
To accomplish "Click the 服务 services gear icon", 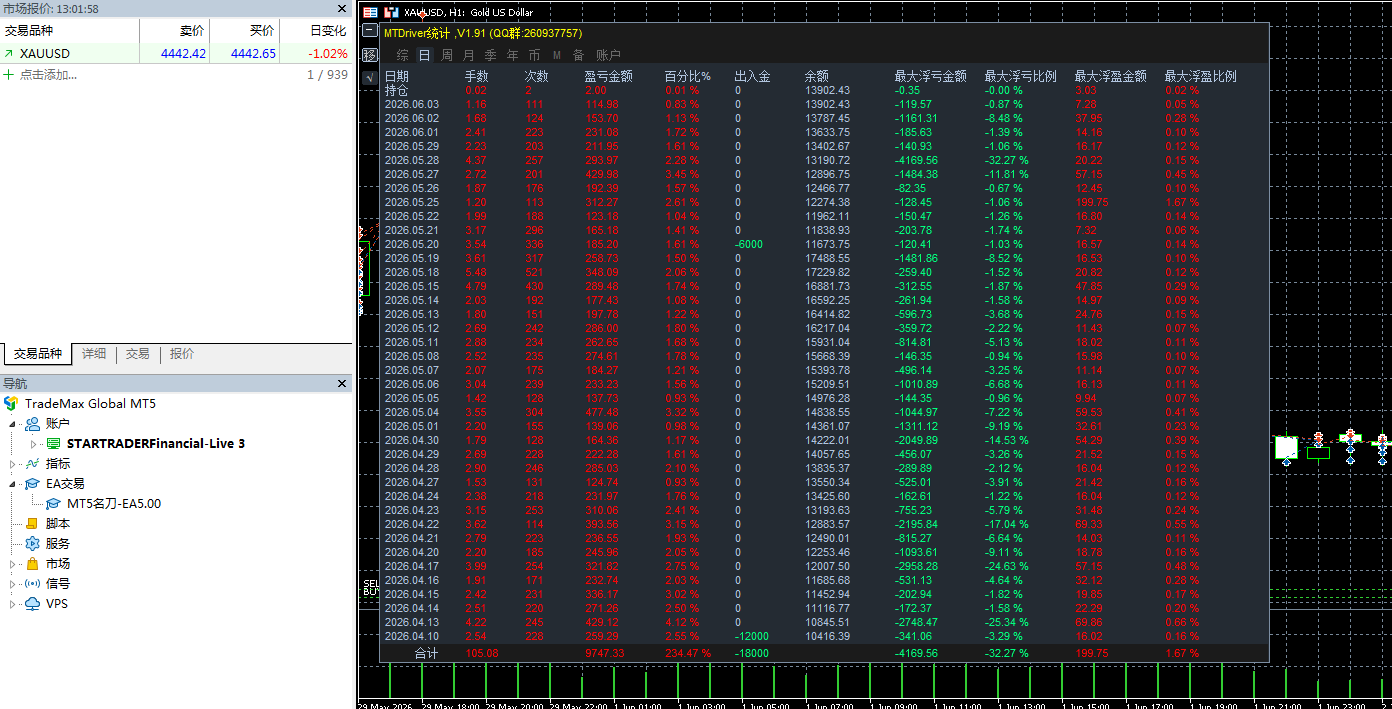I will point(33,544).
